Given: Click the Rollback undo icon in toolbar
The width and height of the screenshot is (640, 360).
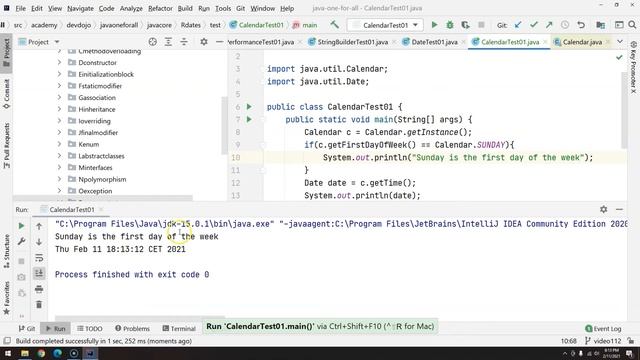Looking at the screenshot, I should pos(580,25).
